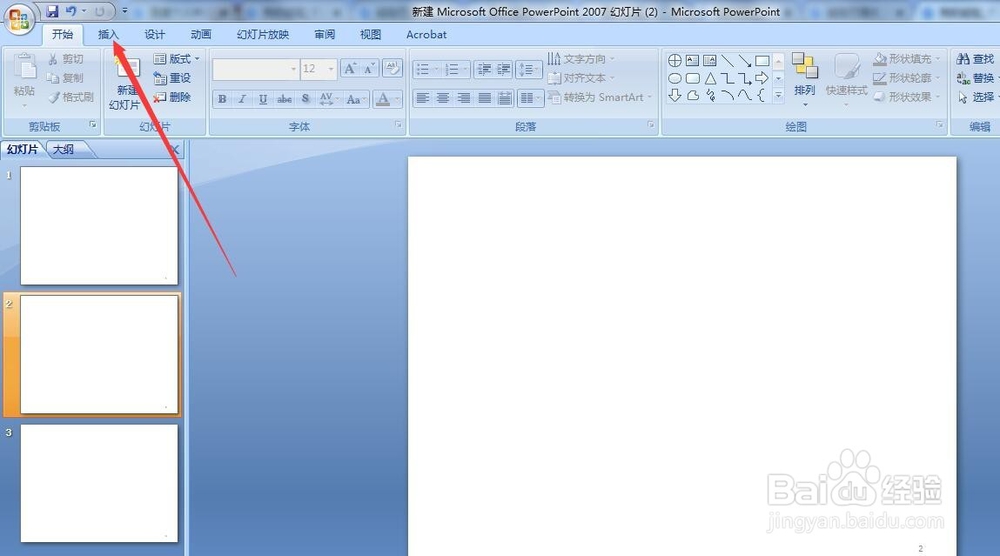Select the text box shape
1000x556 pixels.
click(x=693, y=61)
